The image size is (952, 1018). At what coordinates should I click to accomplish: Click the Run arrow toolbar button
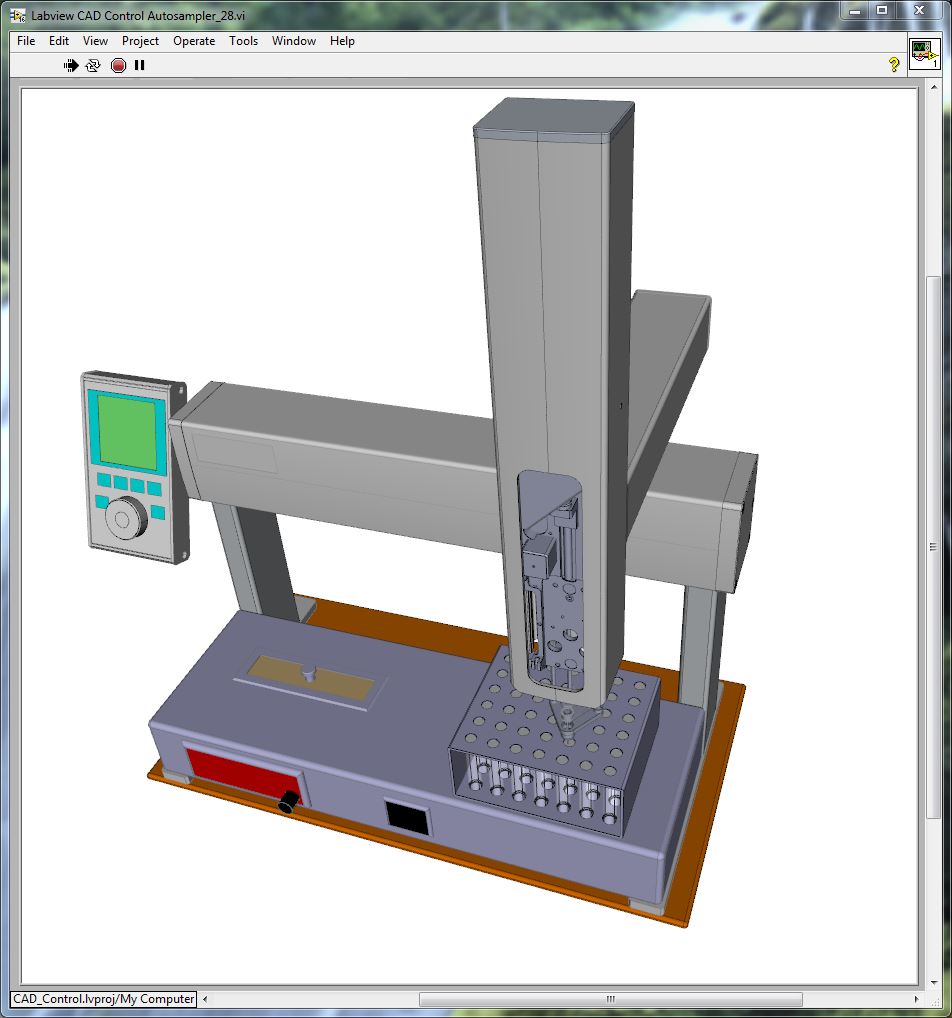[x=71, y=65]
